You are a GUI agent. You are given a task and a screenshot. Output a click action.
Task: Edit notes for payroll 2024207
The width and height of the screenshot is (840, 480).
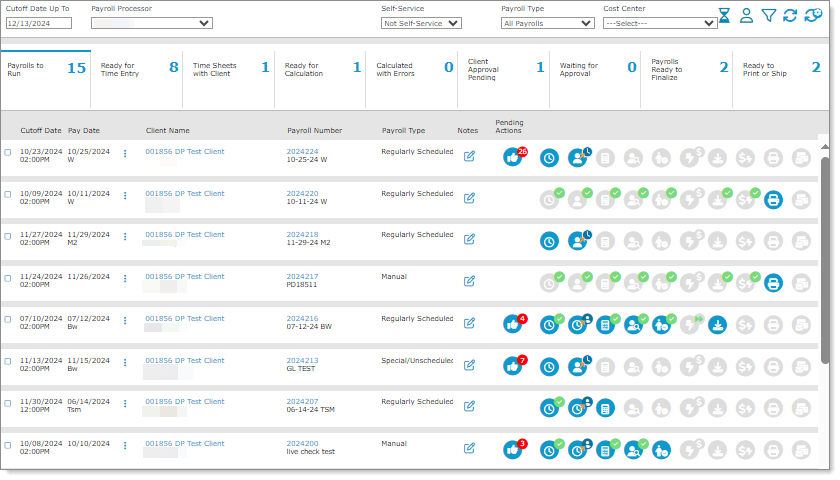[x=469, y=406]
